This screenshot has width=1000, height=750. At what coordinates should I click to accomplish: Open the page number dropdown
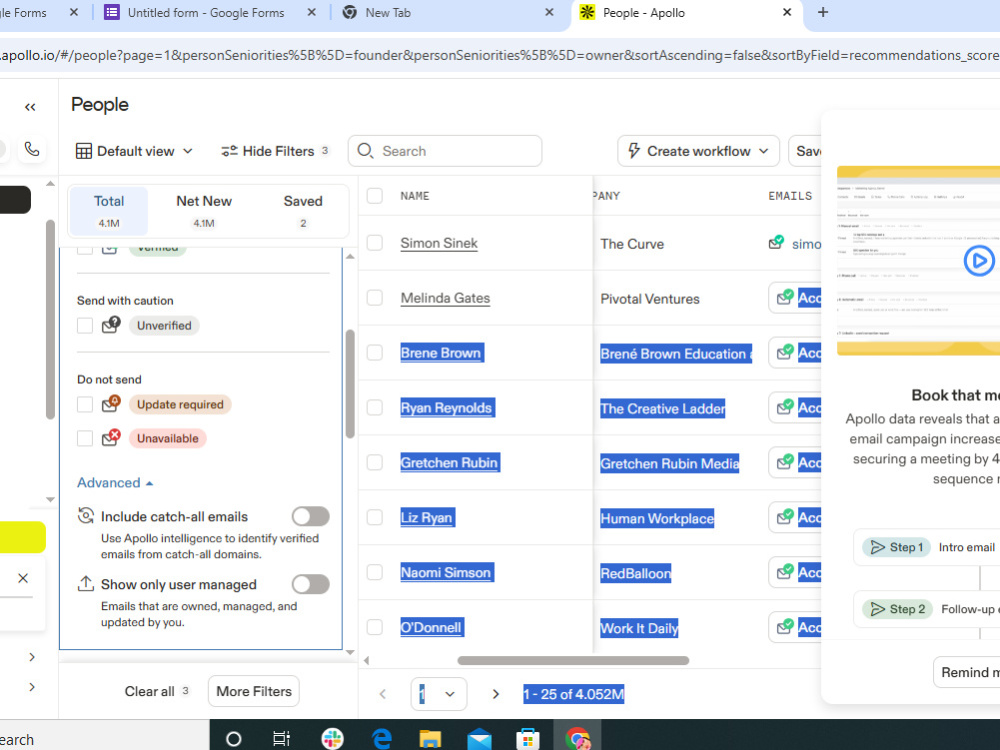(x=439, y=694)
